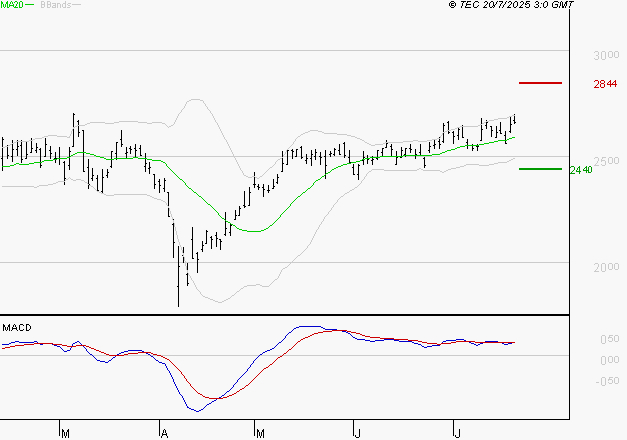The width and height of the screenshot is (627, 440).
Task: Click the green 2440 support value
Action: (581, 170)
